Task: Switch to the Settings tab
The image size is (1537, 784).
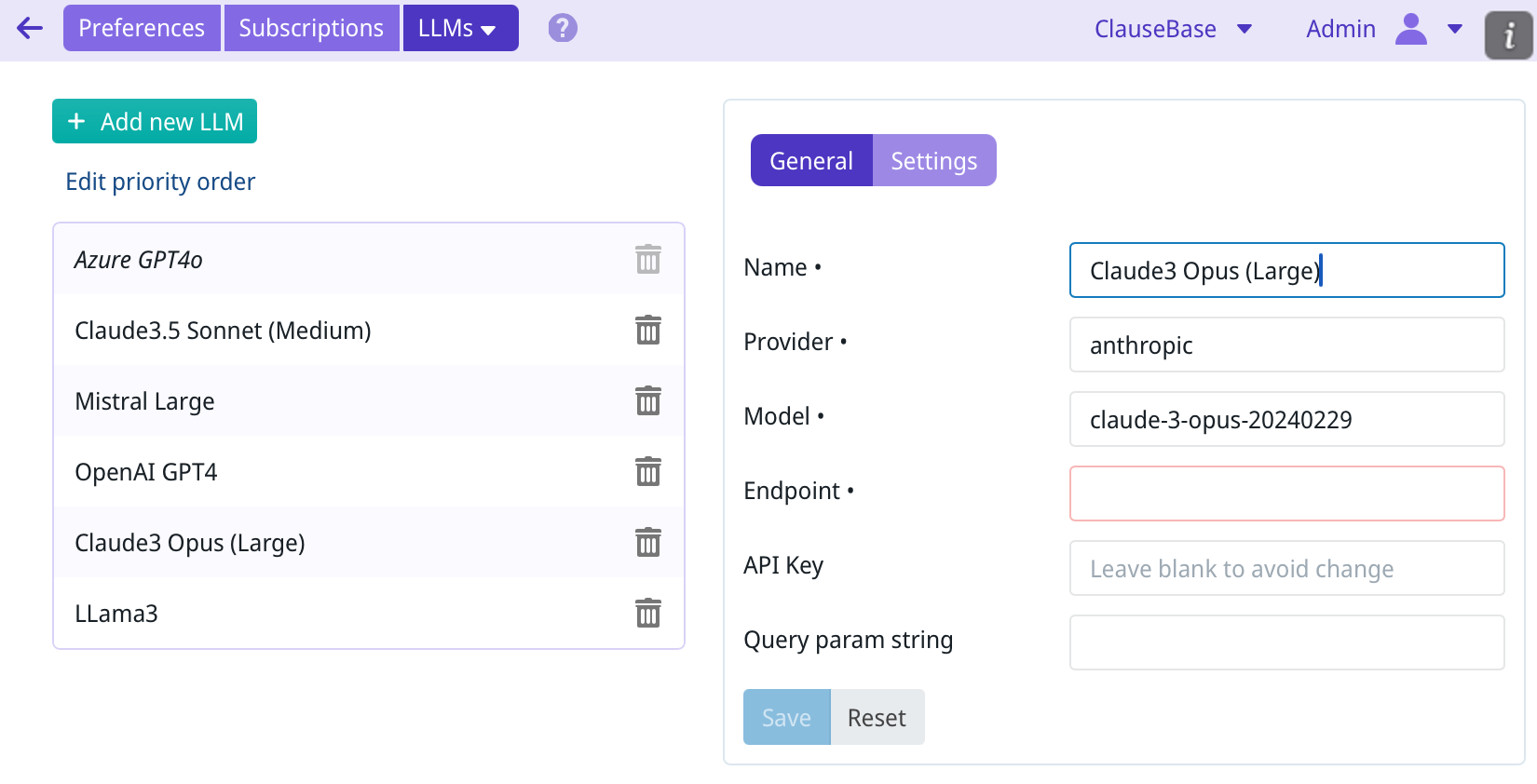Action: pyautogui.click(x=933, y=160)
